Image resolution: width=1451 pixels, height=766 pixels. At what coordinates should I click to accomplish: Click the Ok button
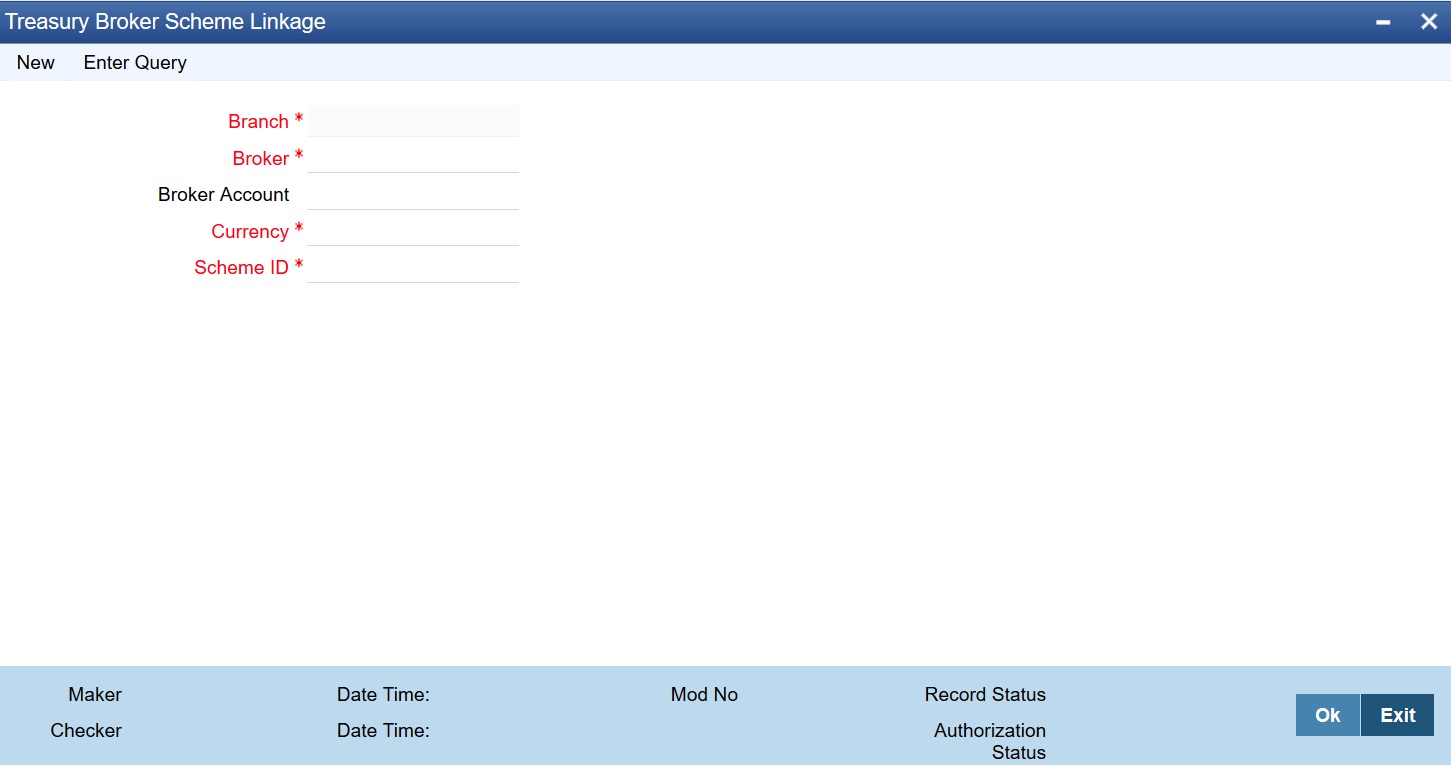(x=1328, y=715)
